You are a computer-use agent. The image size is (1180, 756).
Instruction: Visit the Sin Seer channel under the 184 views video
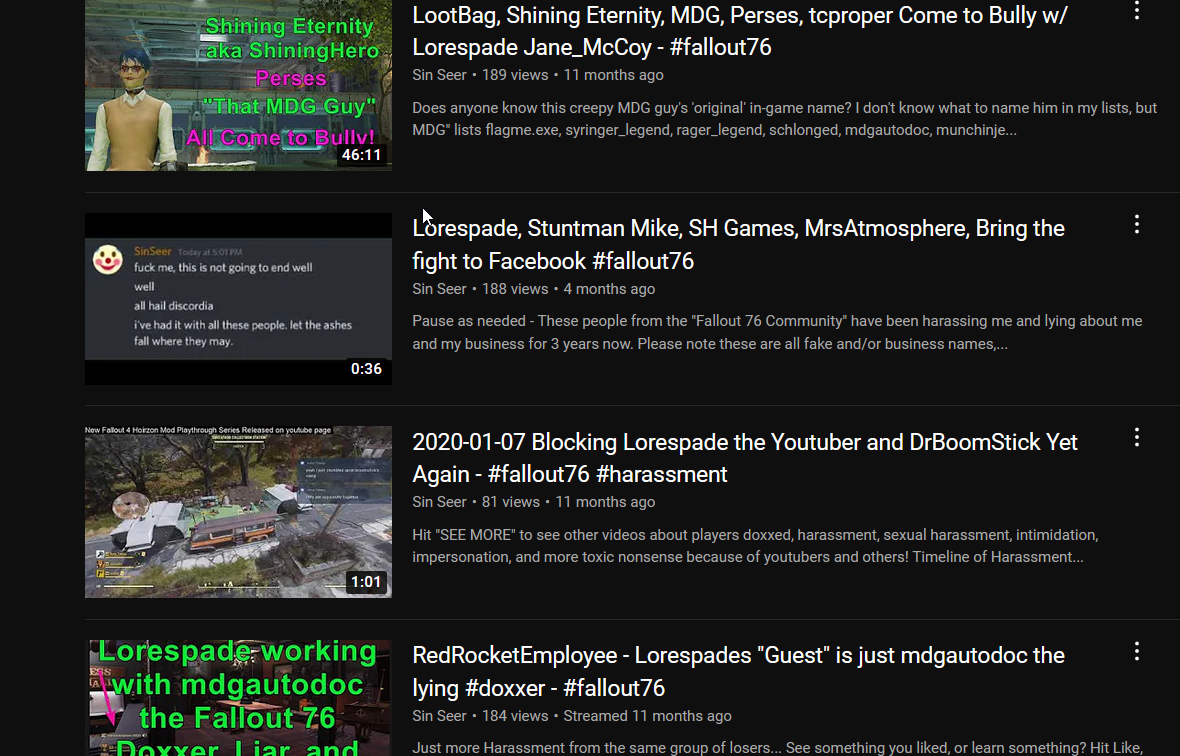pyautogui.click(x=439, y=716)
